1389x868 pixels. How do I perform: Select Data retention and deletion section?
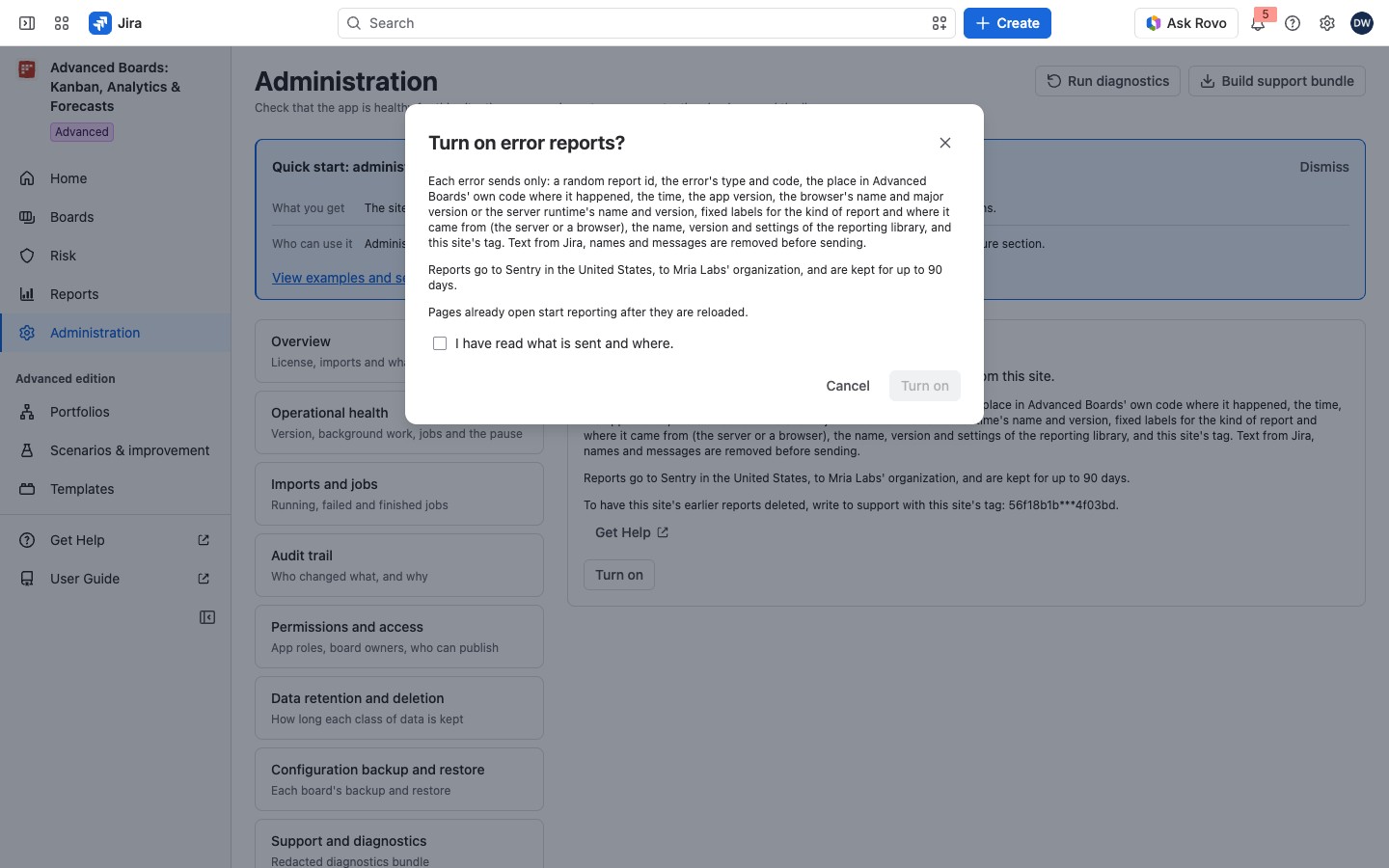coord(399,708)
